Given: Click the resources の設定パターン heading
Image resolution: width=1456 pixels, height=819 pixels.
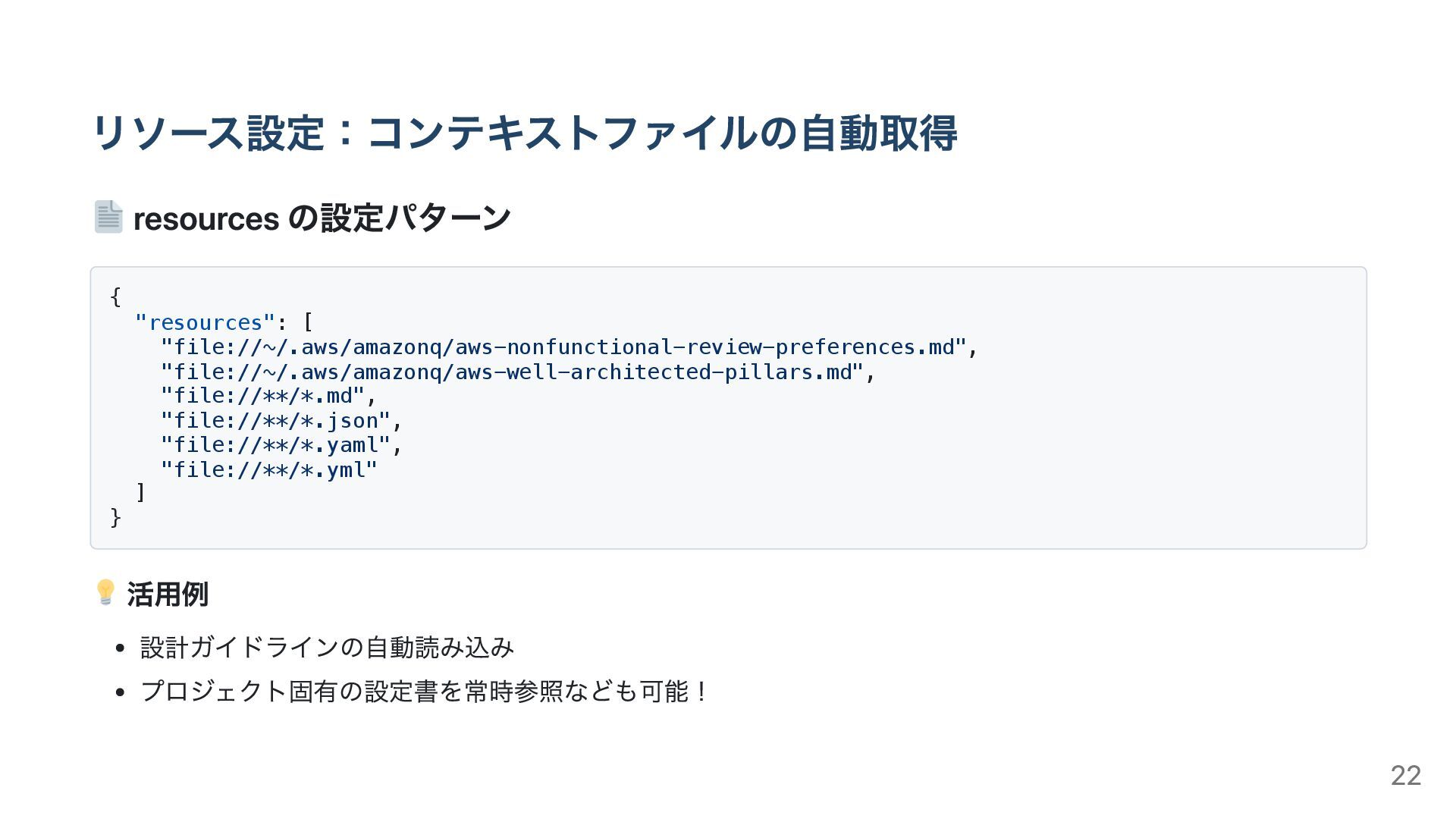Looking at the screenshot, I should coord(322,218).
